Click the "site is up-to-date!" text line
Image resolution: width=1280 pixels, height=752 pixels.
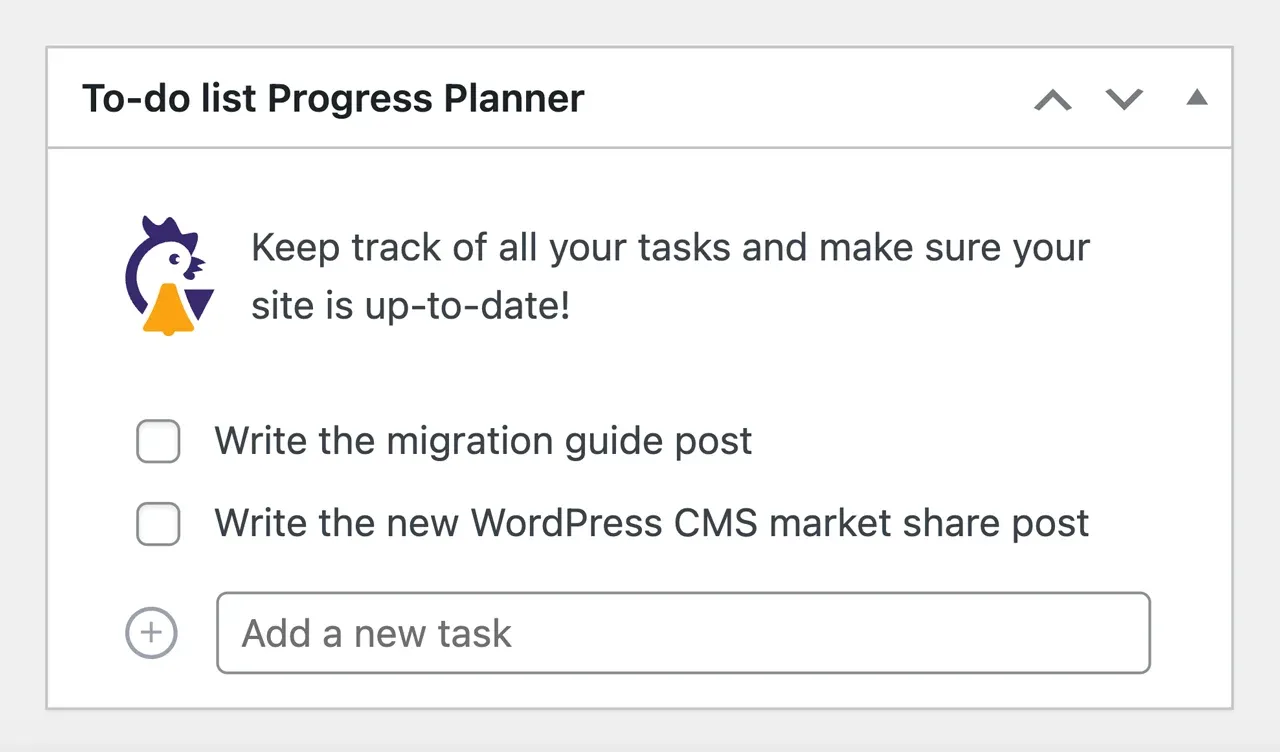click(x=410, y=306)
